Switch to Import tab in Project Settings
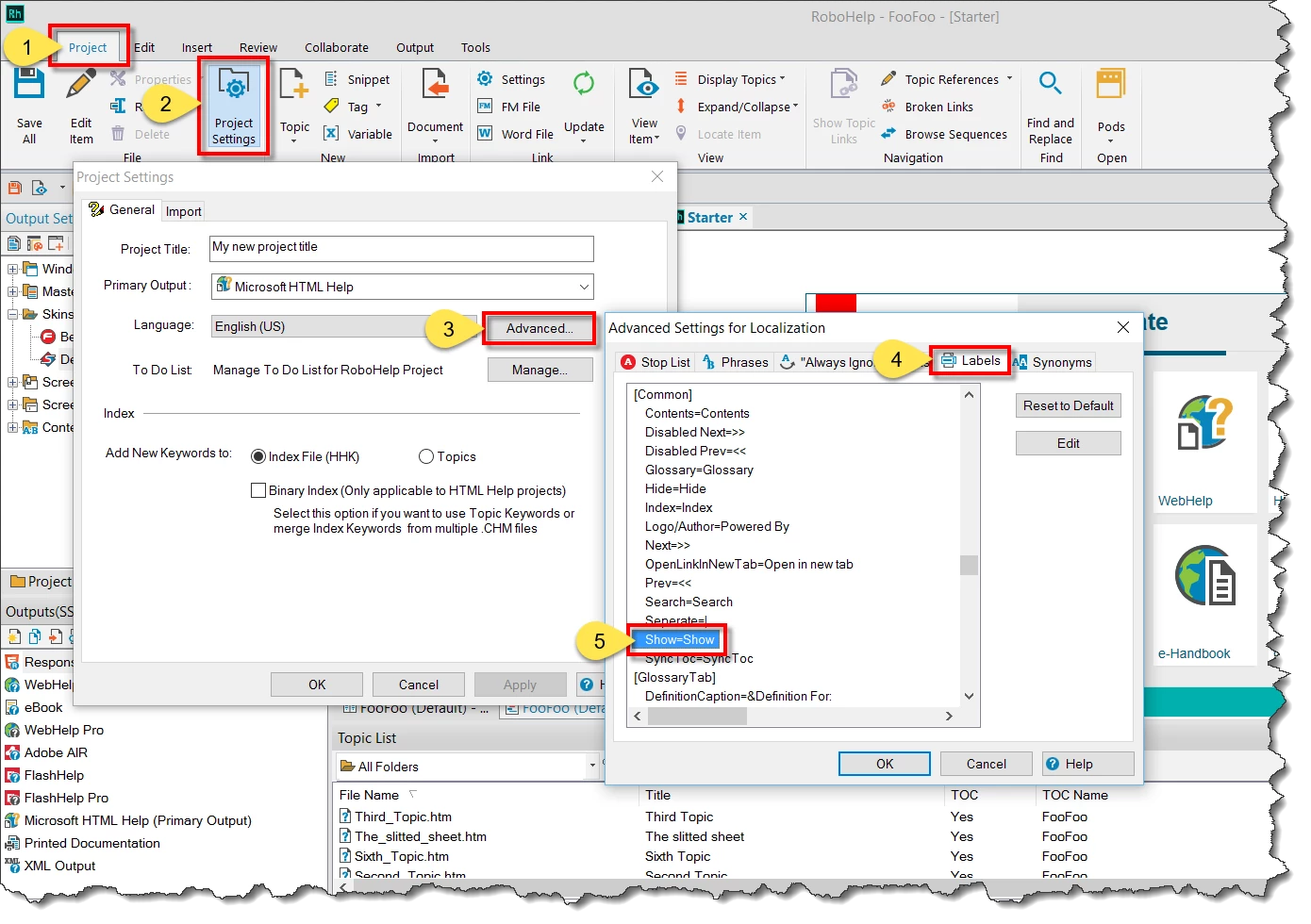 184,211
